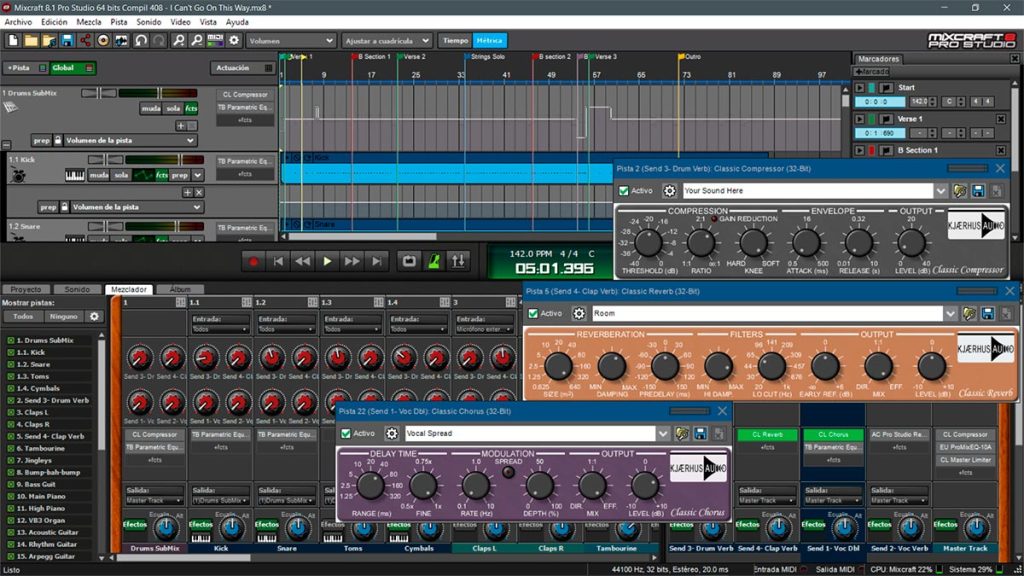This screenshot has width=1024, height=576.
Task: Uncheck Activo on Classic Compressor plugin
Action: coord(624,191)
